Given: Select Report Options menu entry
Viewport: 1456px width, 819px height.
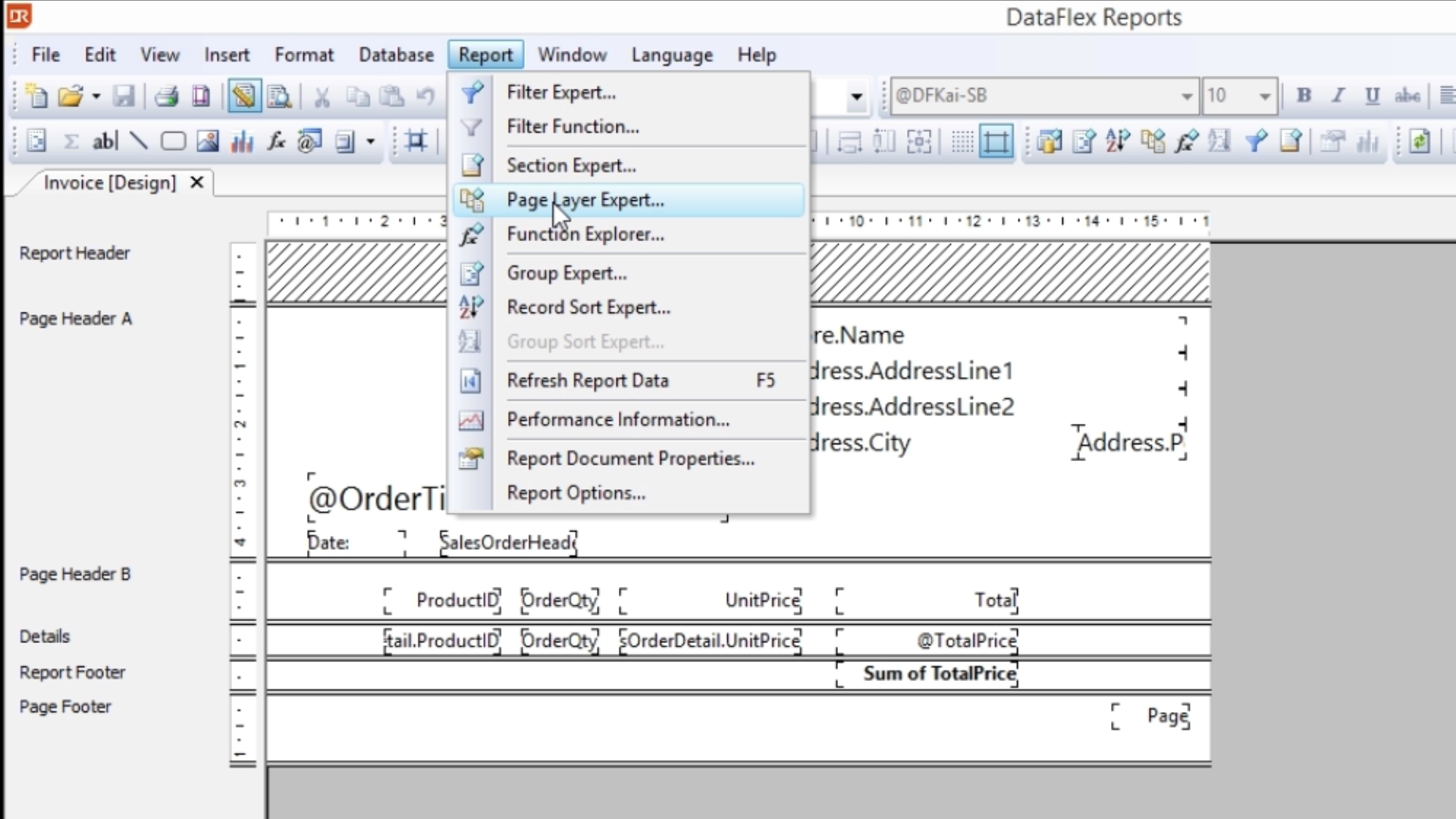Looking at the screenshot, I should (576, 493).
